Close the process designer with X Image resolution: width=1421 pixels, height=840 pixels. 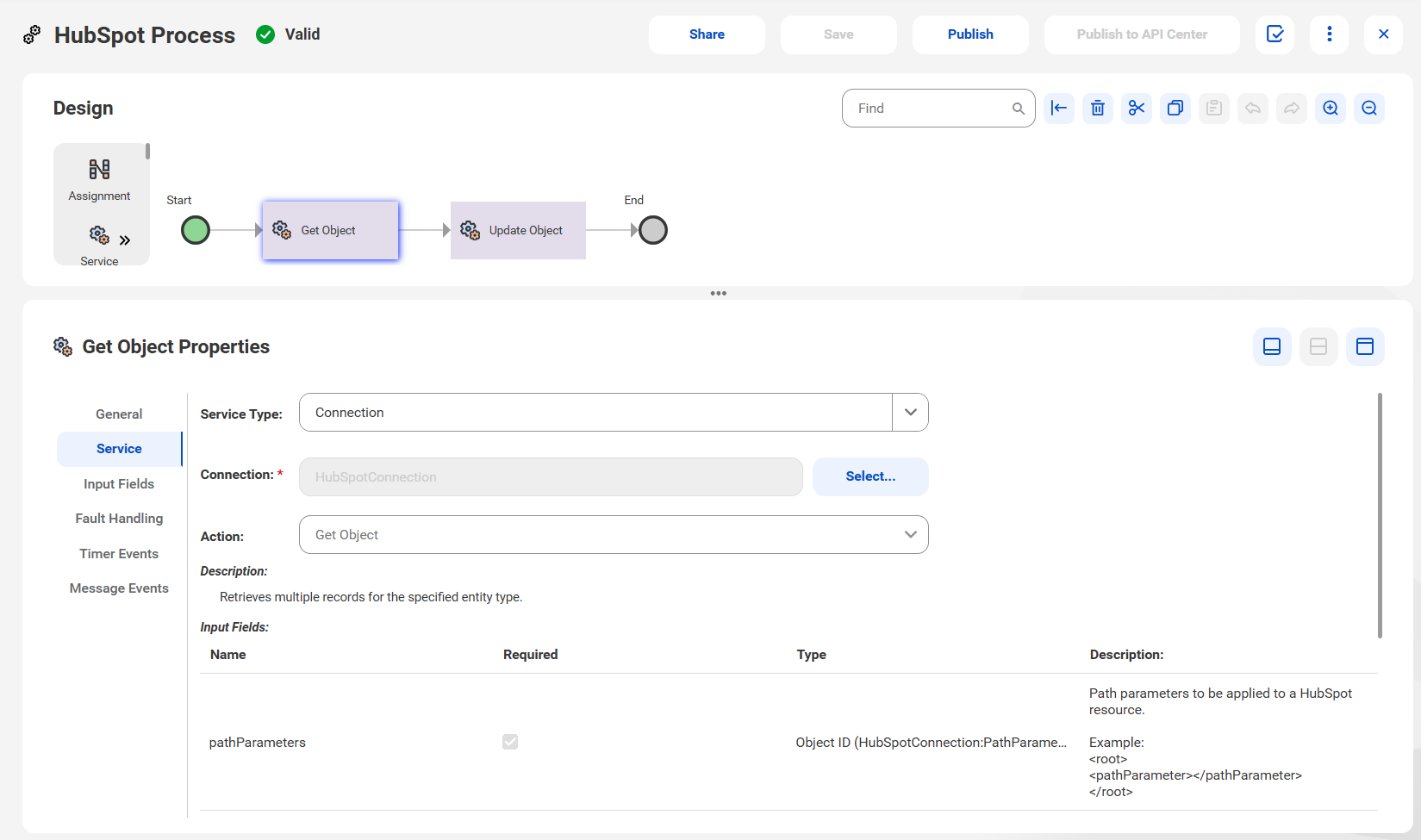1383,34
